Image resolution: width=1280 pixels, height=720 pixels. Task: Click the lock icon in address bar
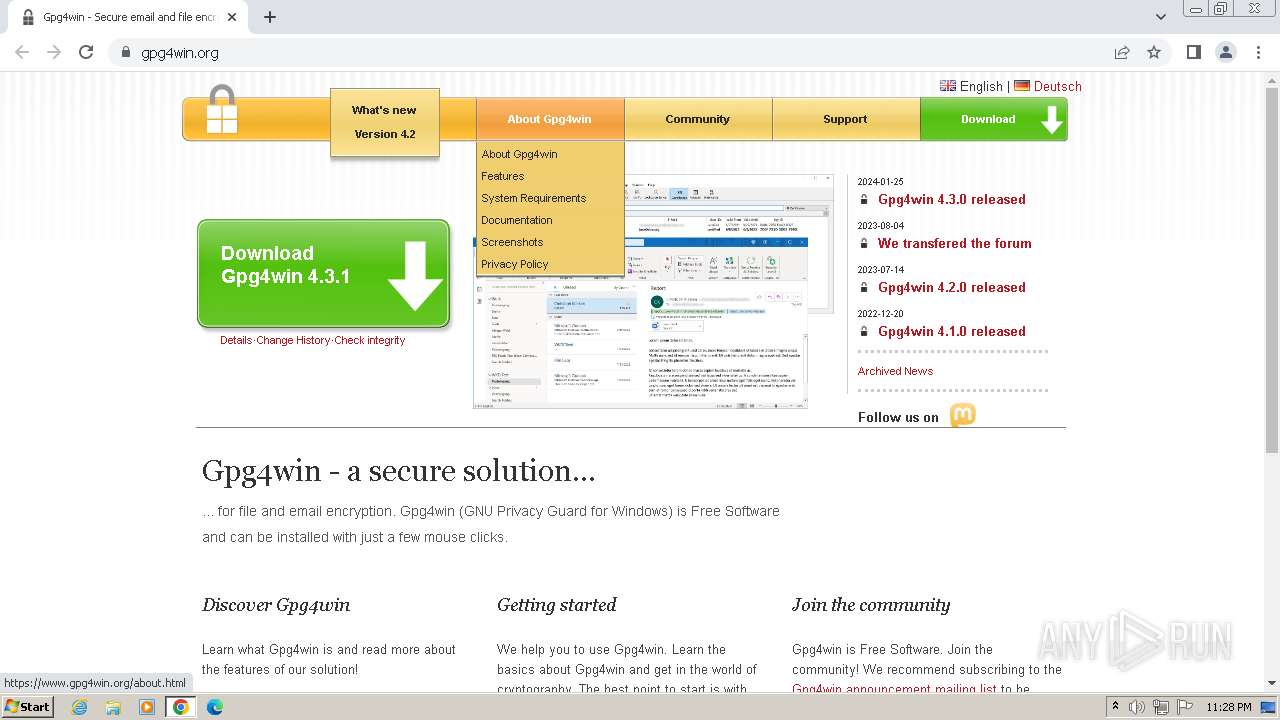(125, 52)
